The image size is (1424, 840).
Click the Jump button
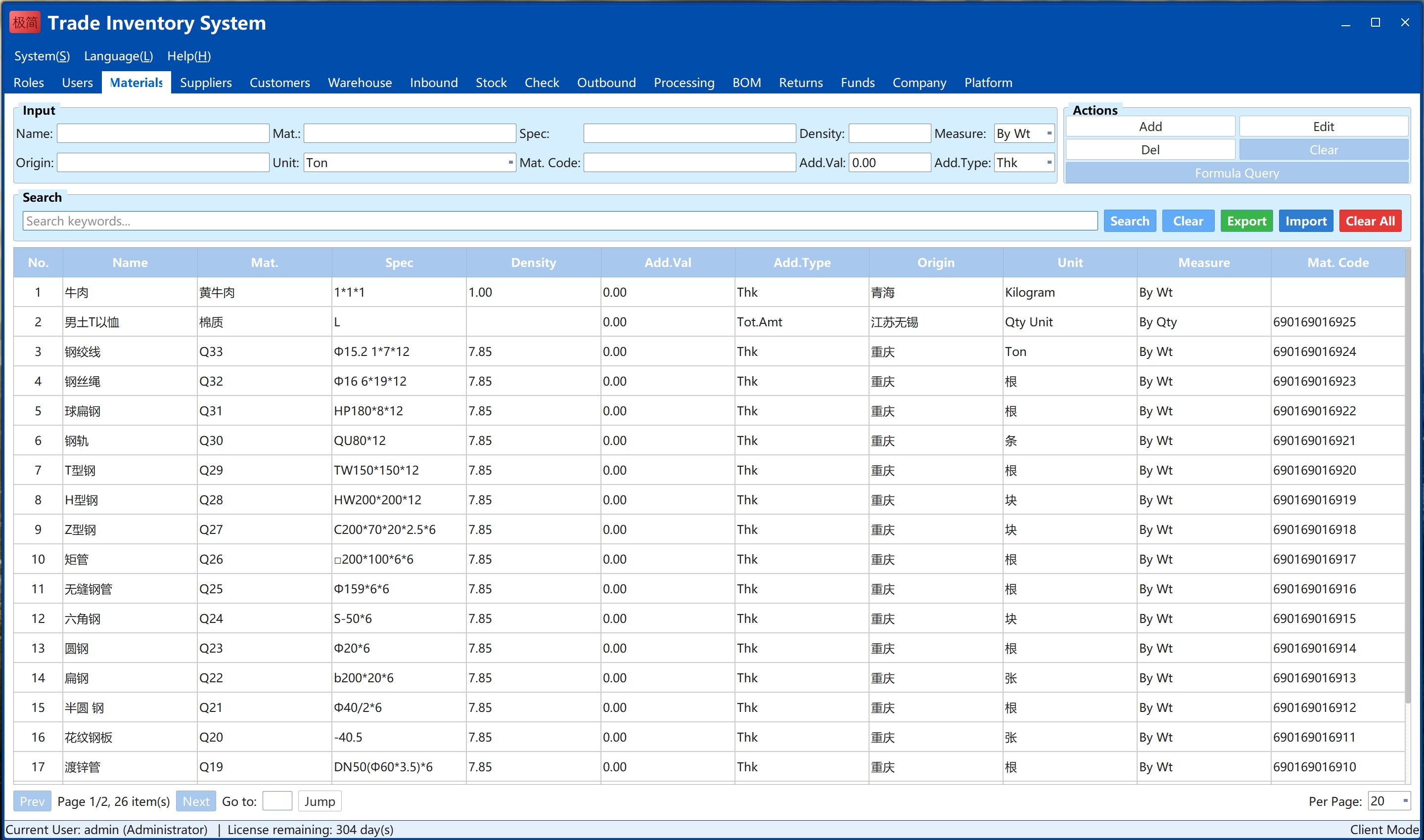pos(320,801)
